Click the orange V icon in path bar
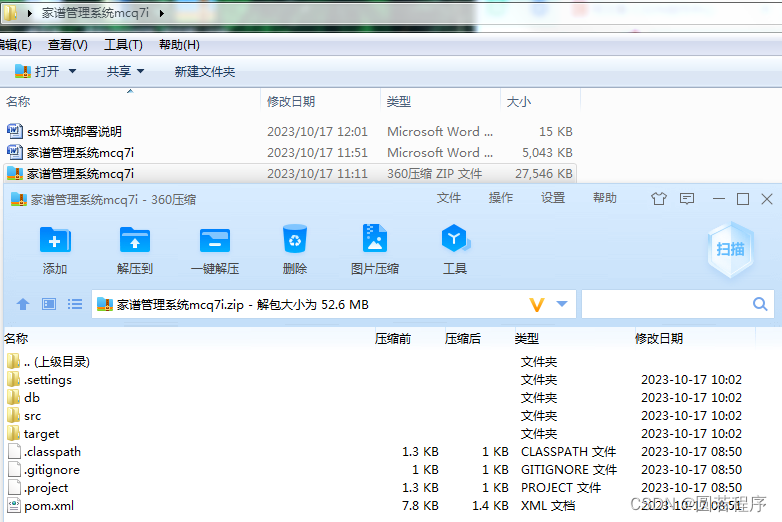Image resolution: width=782 pixels, height=522 pixels. 537,304
